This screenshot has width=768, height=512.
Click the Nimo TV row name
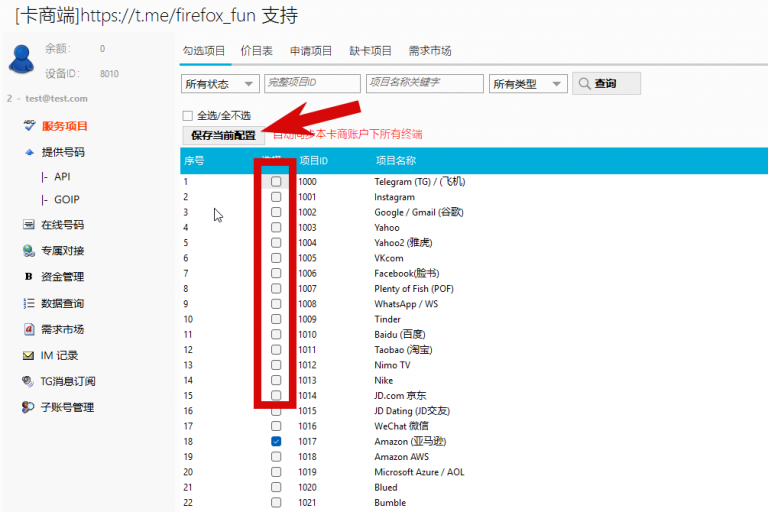[392, 365]
